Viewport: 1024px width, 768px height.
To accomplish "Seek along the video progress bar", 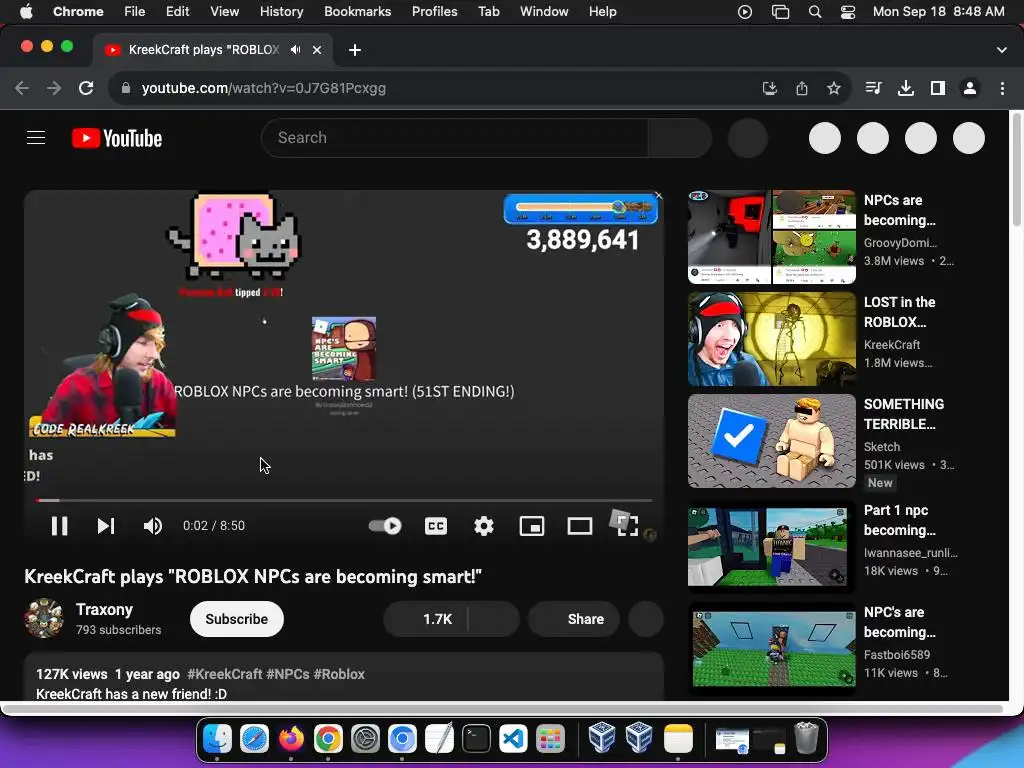I will (344, 500).
